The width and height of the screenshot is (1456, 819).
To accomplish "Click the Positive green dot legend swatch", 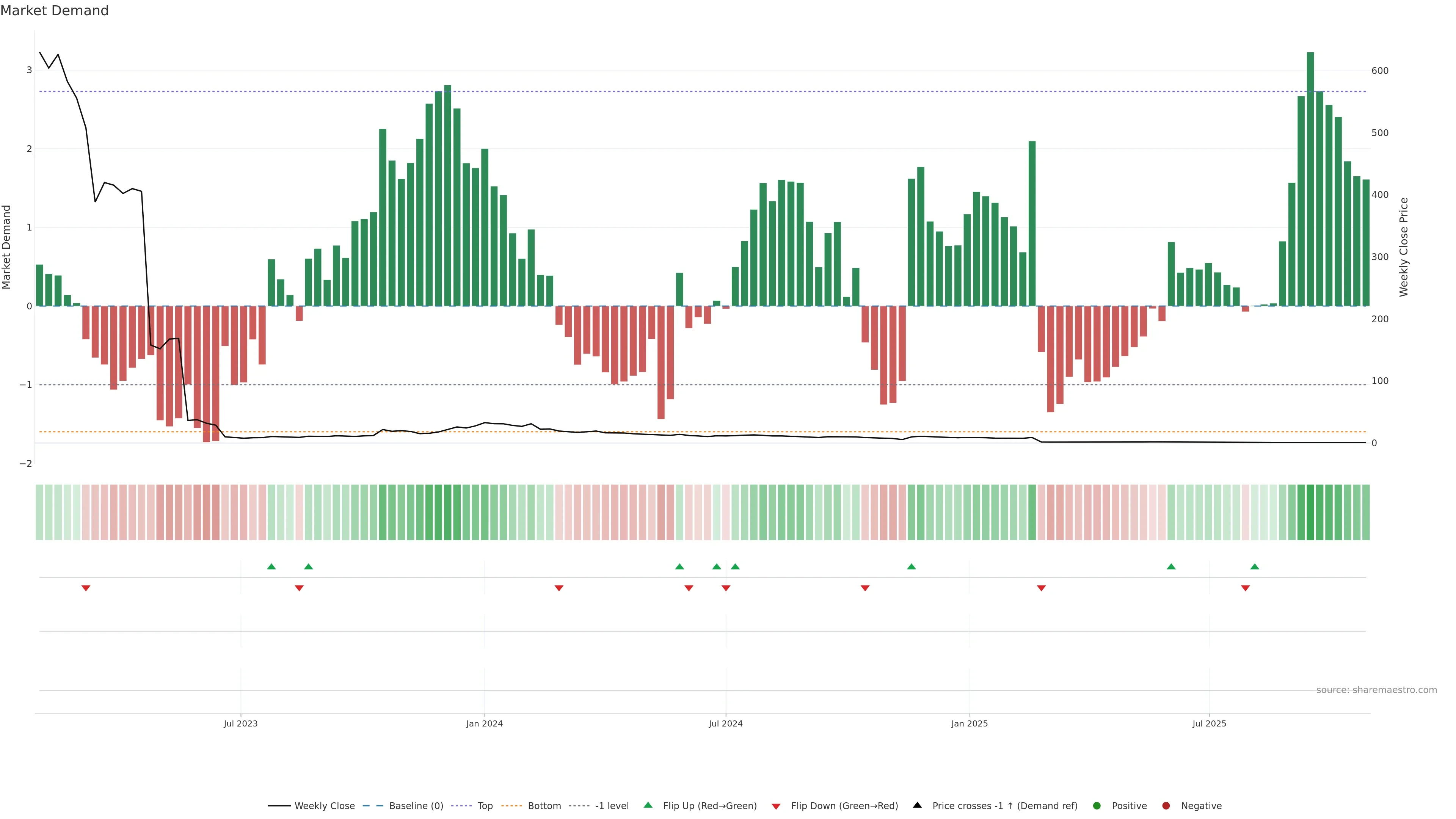I will pos(1097,806).
